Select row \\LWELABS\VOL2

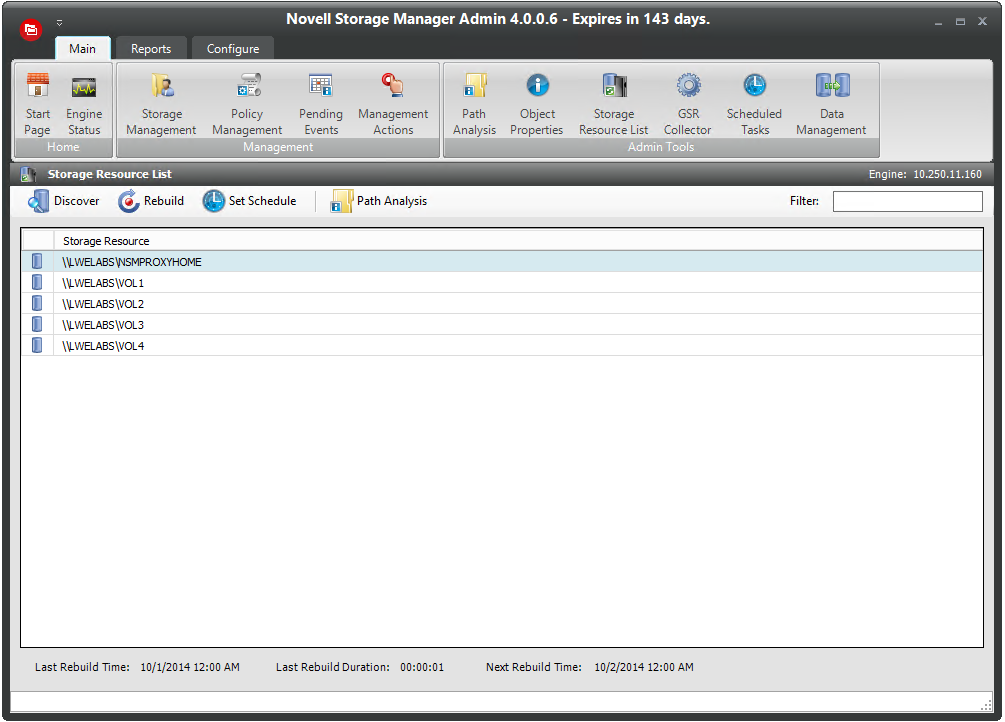coord(502,304)
